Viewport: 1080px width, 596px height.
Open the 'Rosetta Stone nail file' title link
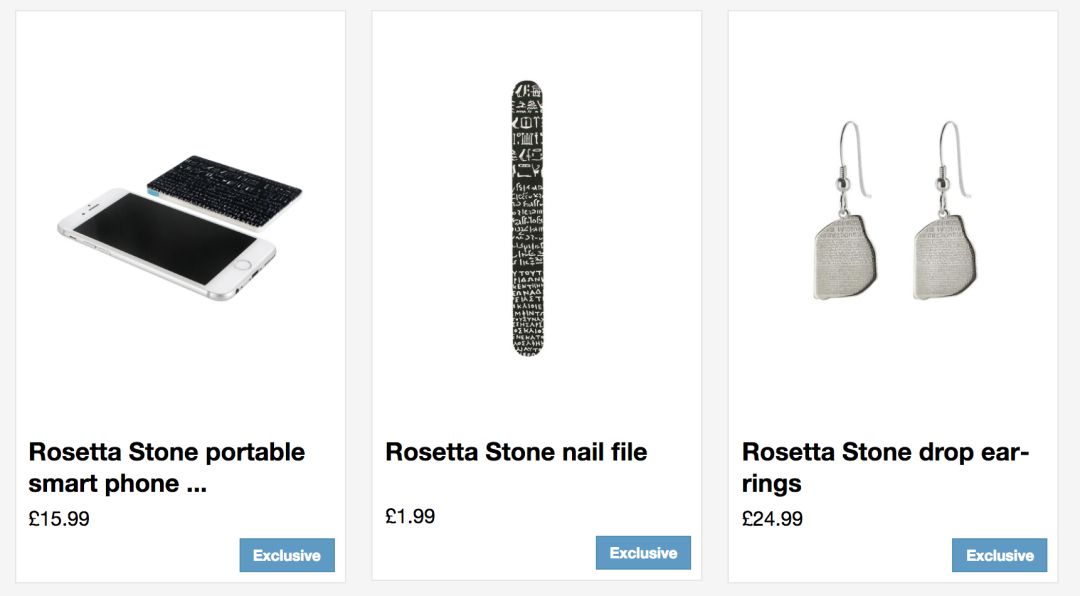(516, 452)
